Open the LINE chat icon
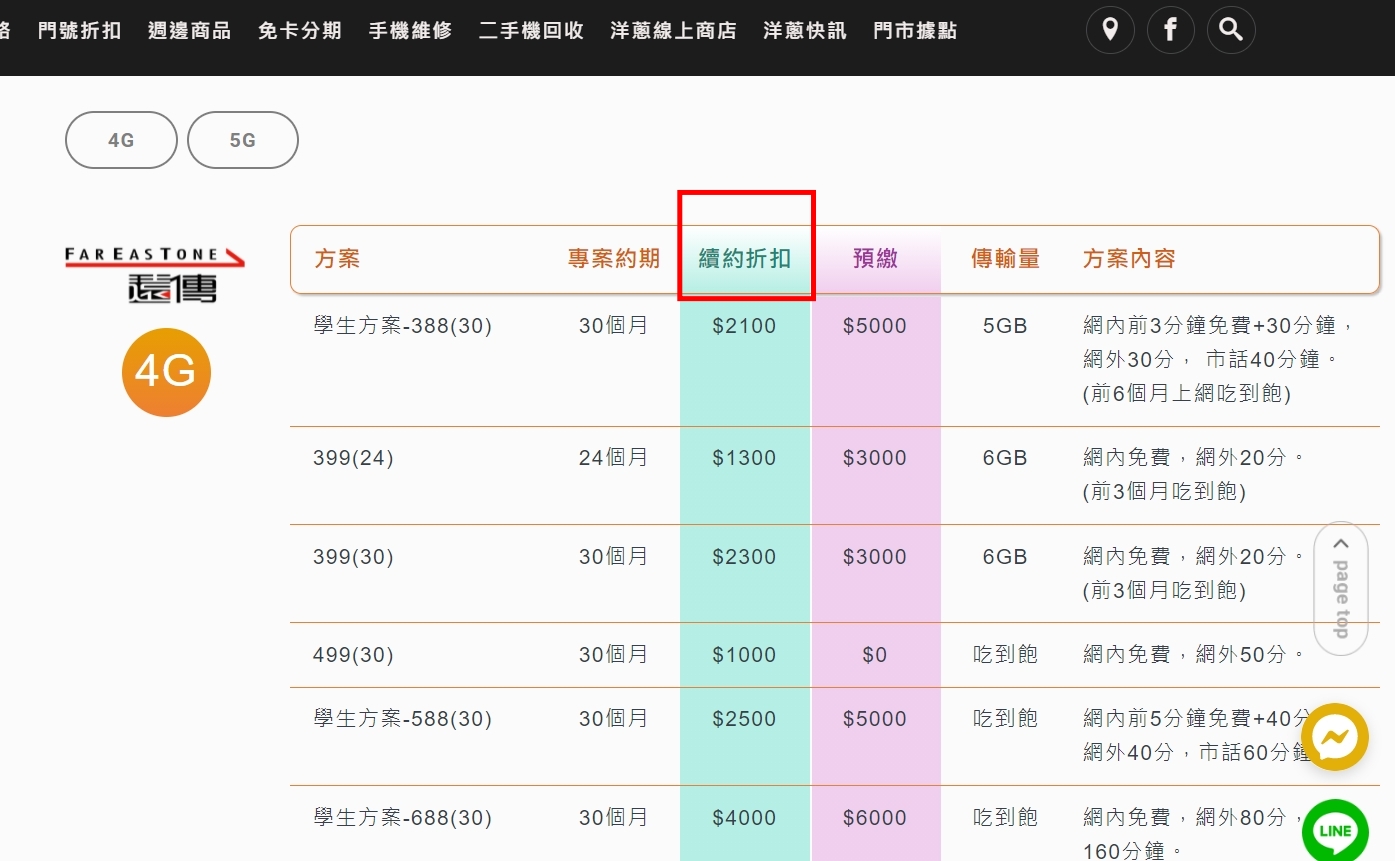Viewport: 1395px width, 861px height. pos(1335,830)
